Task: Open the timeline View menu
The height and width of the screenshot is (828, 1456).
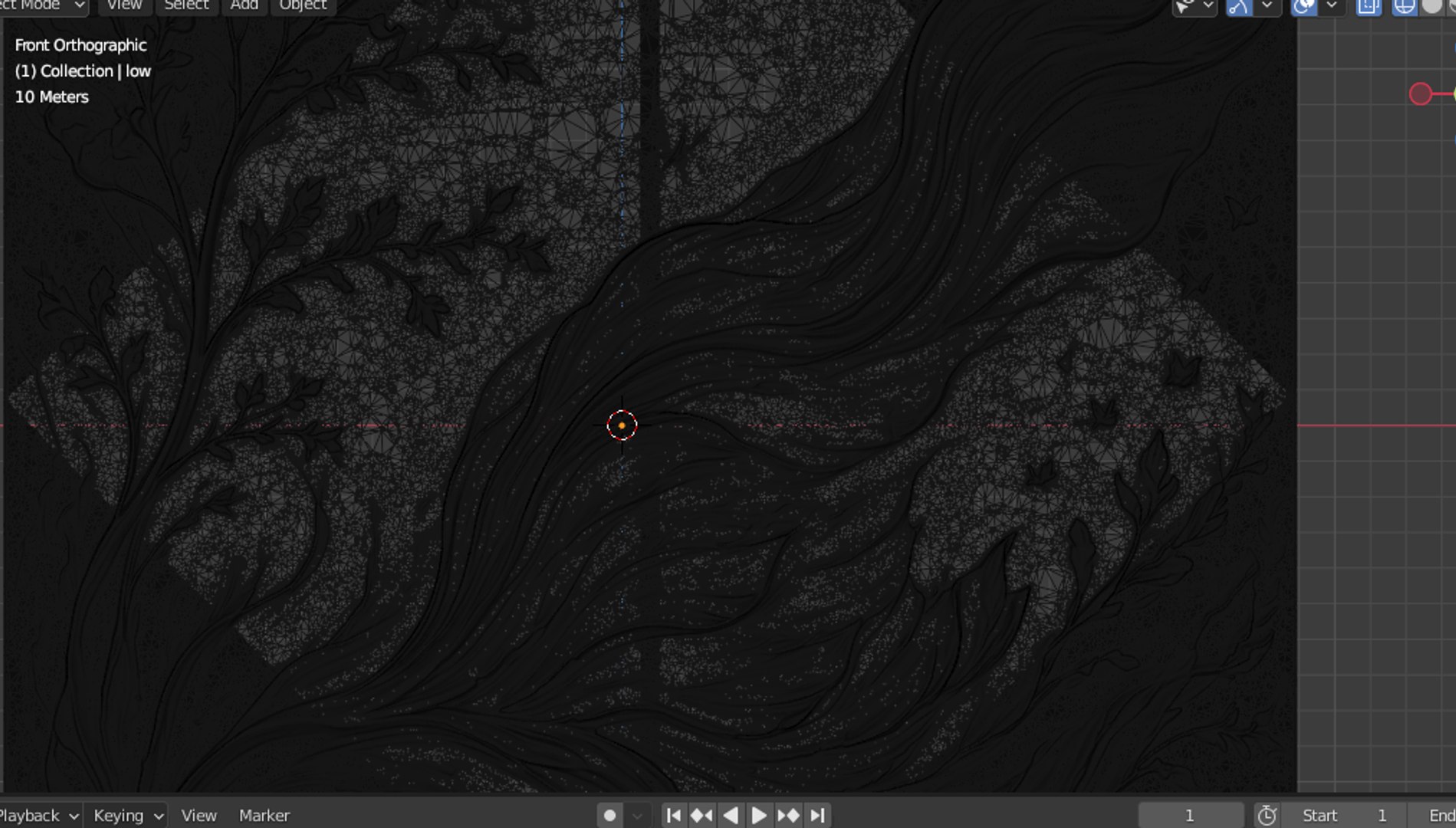Action: 199,815
